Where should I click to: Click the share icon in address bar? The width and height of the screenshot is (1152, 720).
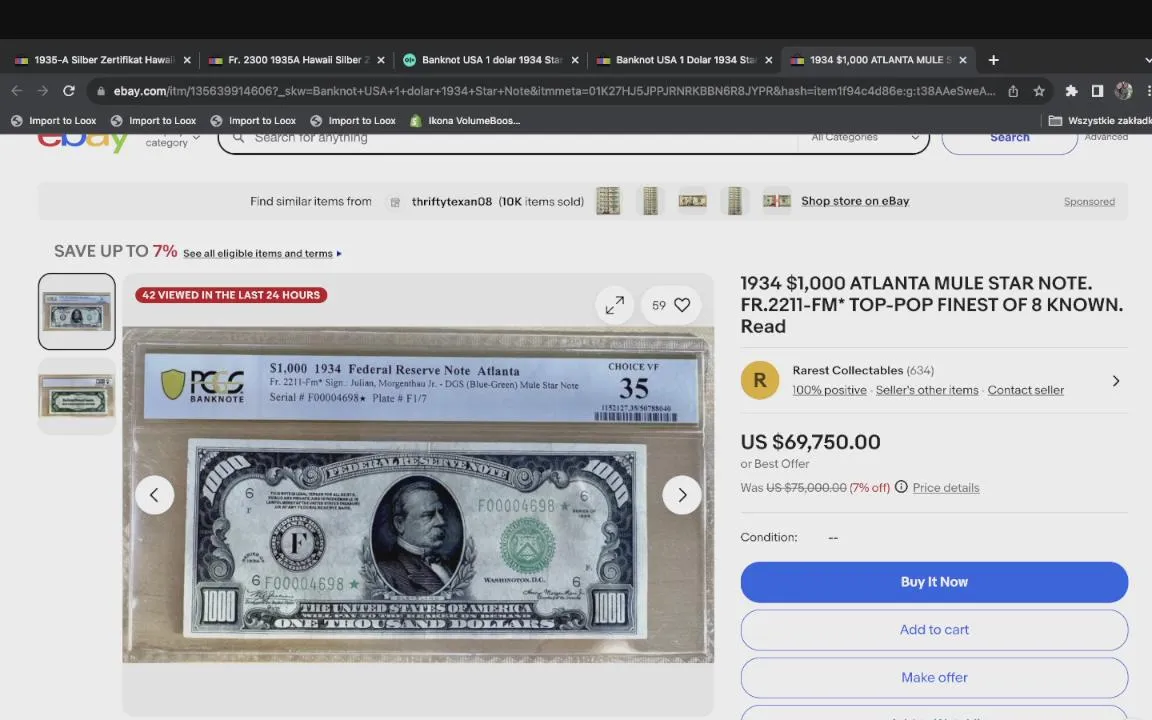[x=1013, y=91]
